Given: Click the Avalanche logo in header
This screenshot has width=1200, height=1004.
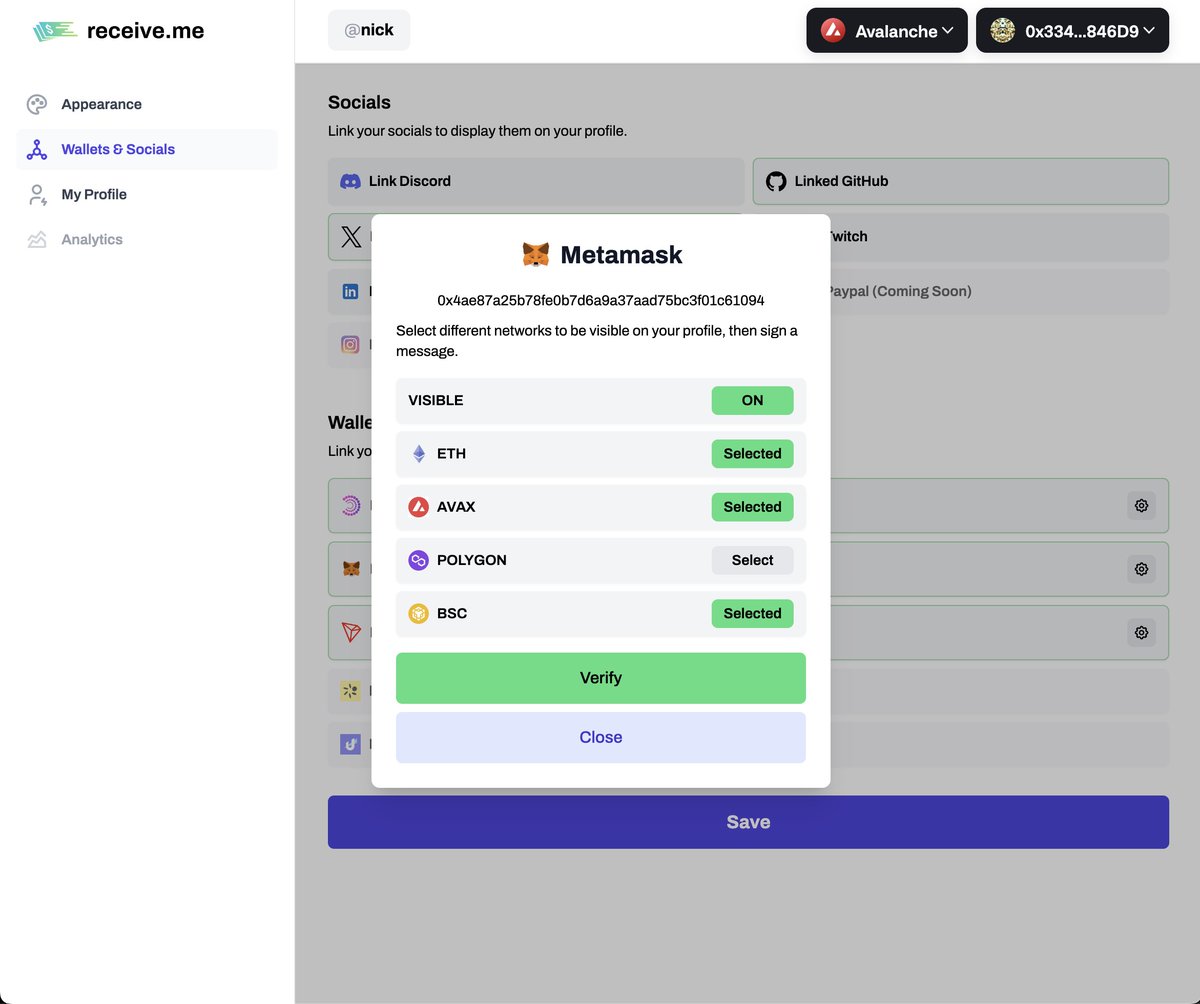Looking at the screenshot, I should (832, 31).
